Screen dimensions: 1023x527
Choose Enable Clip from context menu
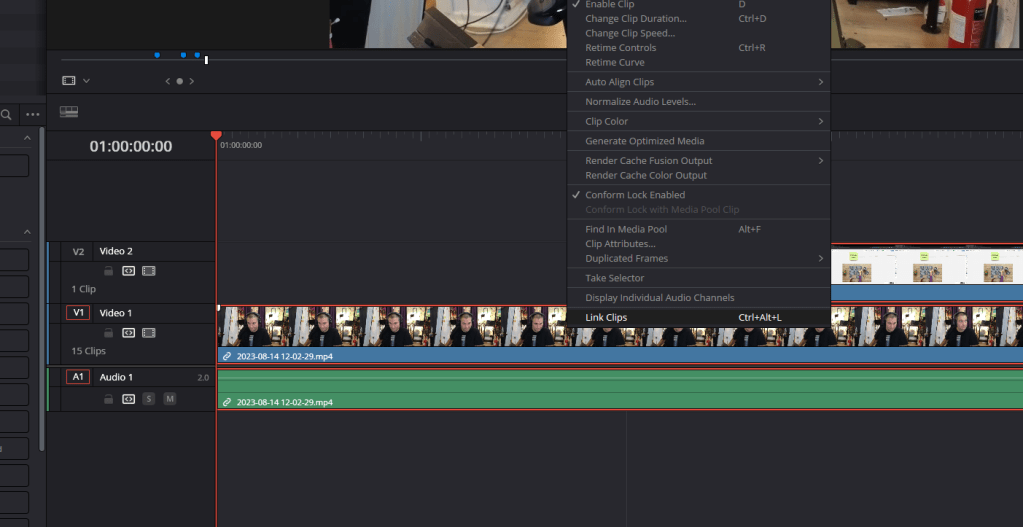tap(698, 5)
